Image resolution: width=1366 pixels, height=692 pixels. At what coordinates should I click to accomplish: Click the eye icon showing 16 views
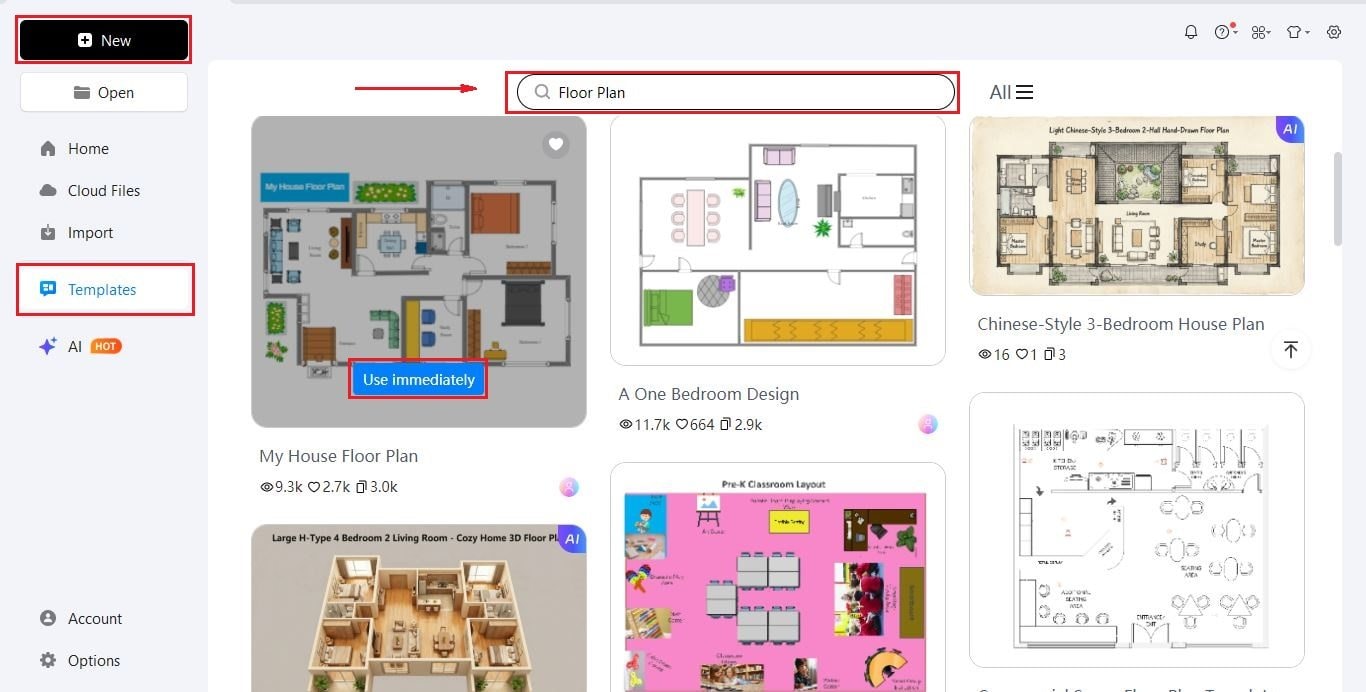(x=984, y=355)
